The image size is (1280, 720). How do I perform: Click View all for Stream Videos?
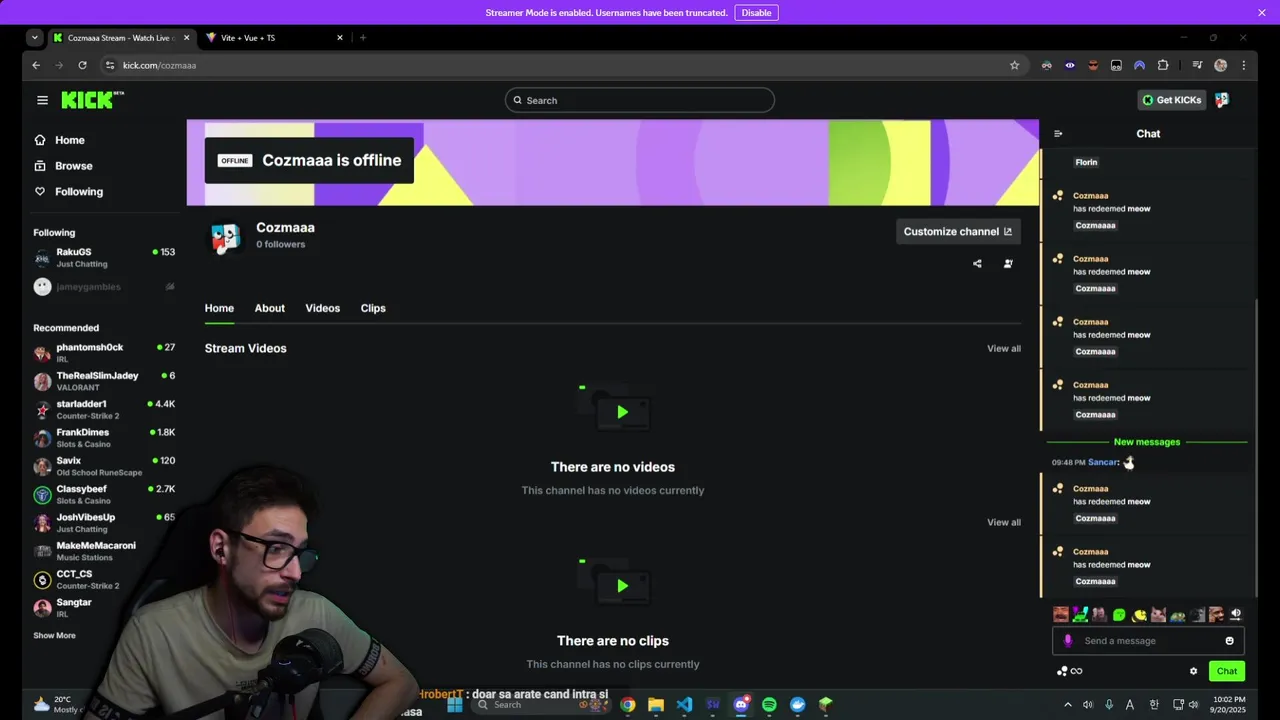point(1004,349)
